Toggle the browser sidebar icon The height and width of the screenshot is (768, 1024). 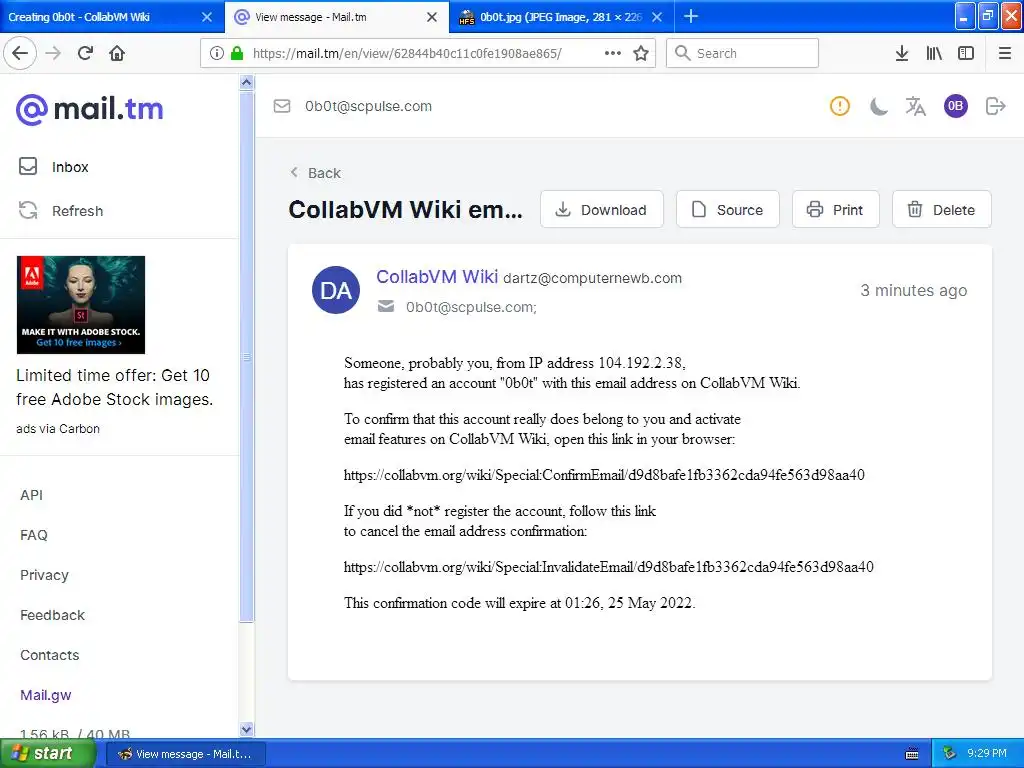point(966,53)
